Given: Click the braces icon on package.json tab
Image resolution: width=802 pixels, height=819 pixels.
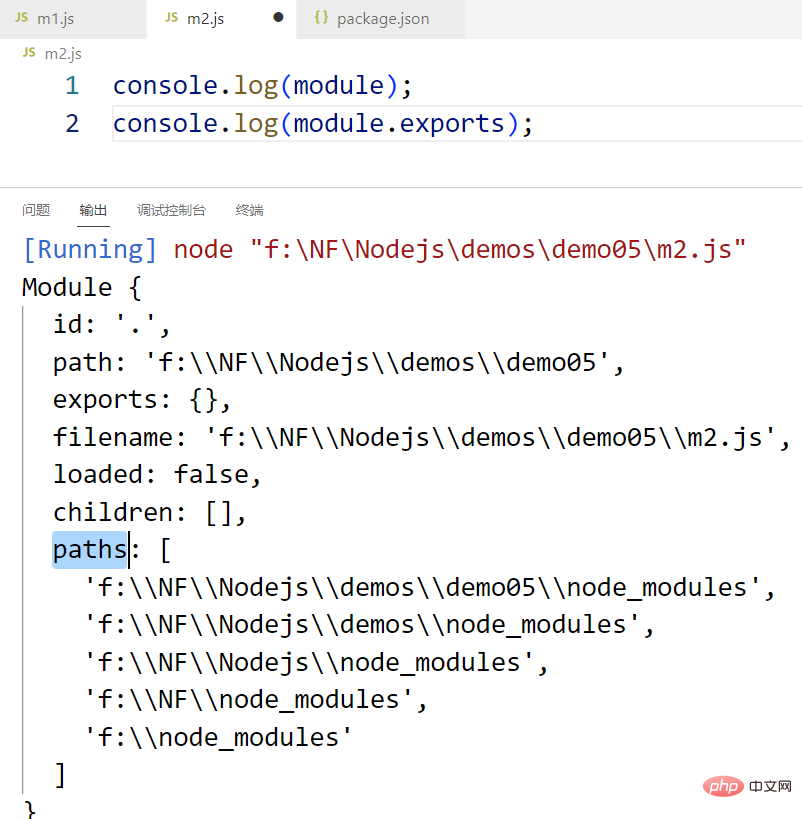Looking at the screenshot, I should point(321,18).
